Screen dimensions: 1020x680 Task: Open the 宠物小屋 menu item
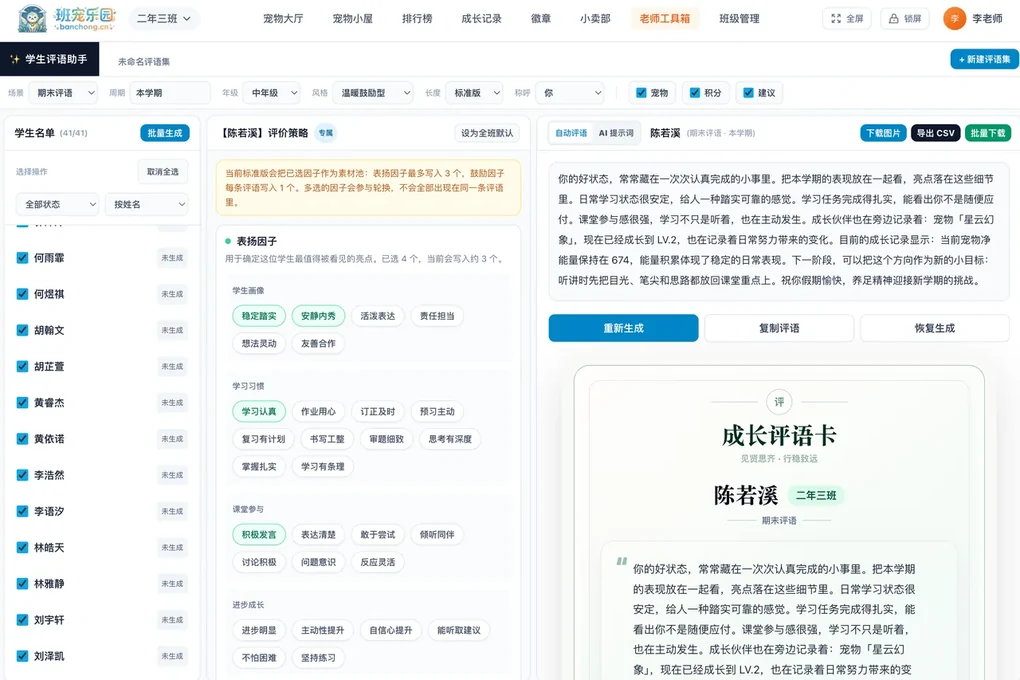(x=353, y=19)
